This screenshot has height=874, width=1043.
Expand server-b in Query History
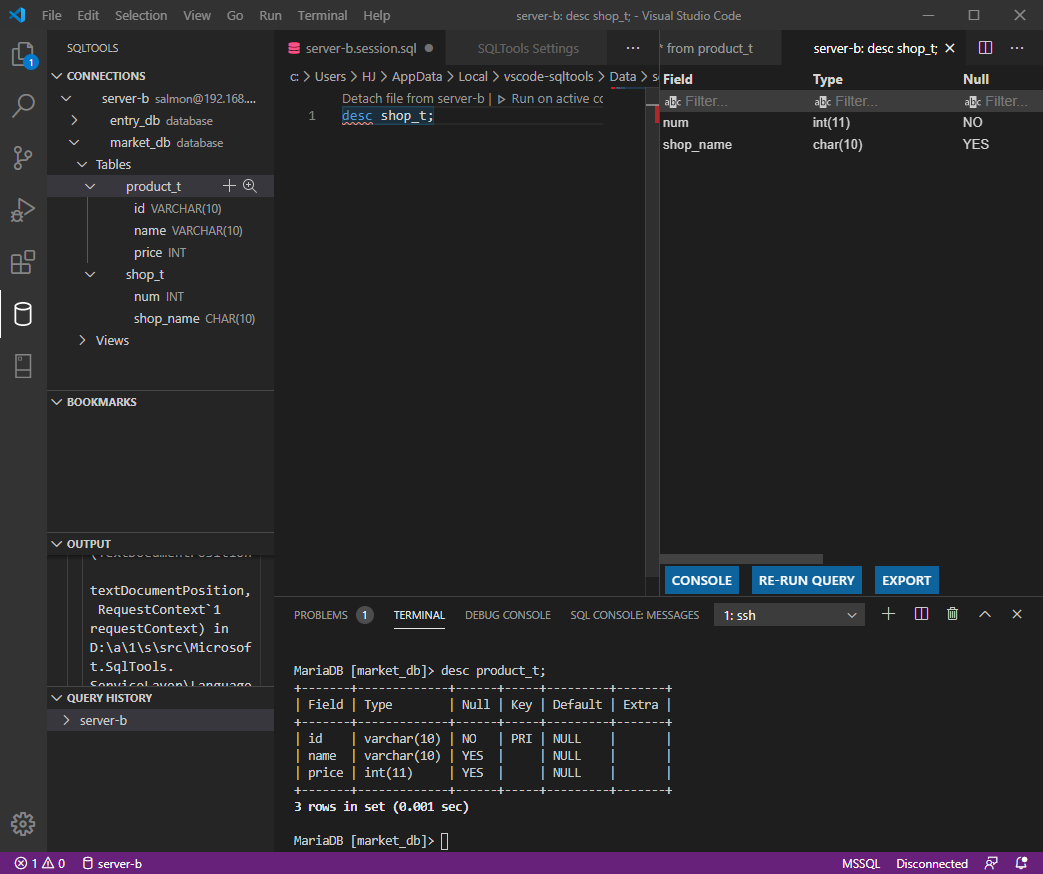click(x=67, y=720)
